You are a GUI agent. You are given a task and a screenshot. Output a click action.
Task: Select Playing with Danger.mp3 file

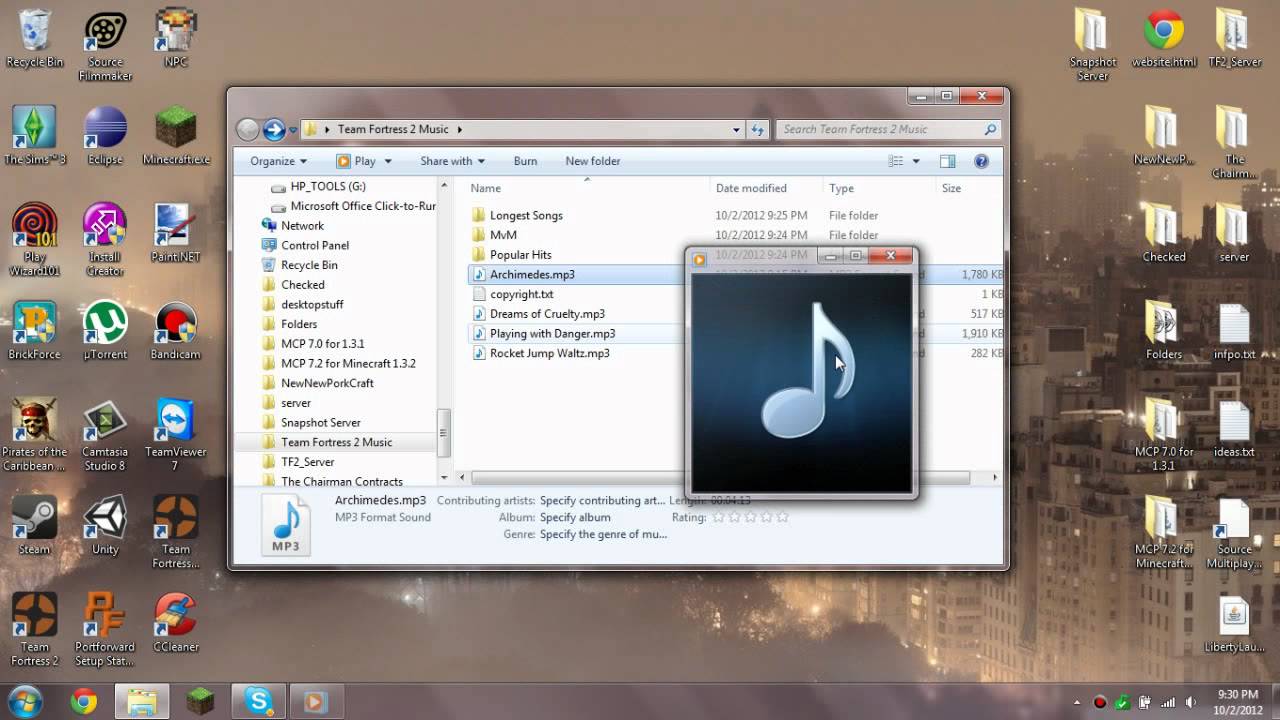(552, 334)
